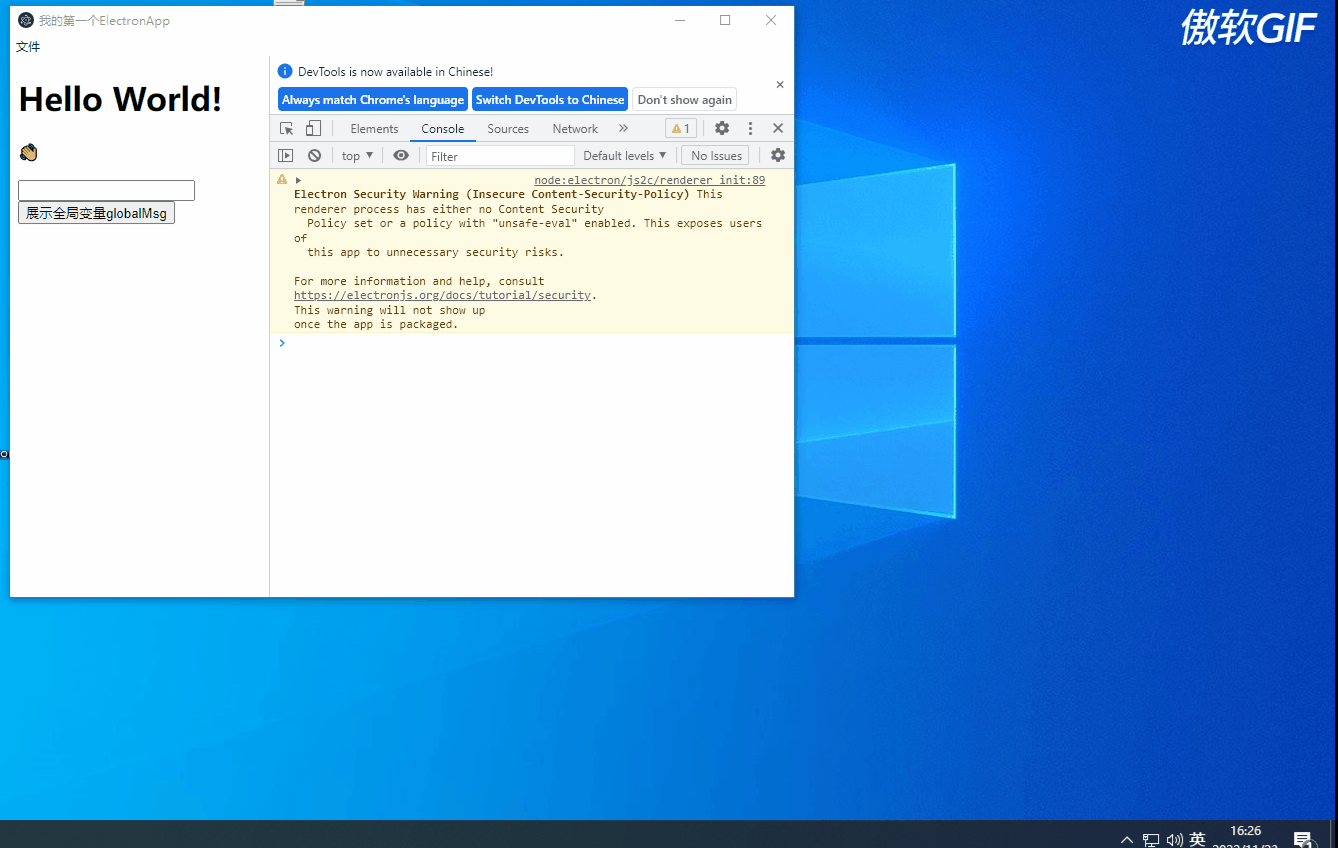Click the Electron Security Warning bold text
1338x848 pixels.
point(492,194)
